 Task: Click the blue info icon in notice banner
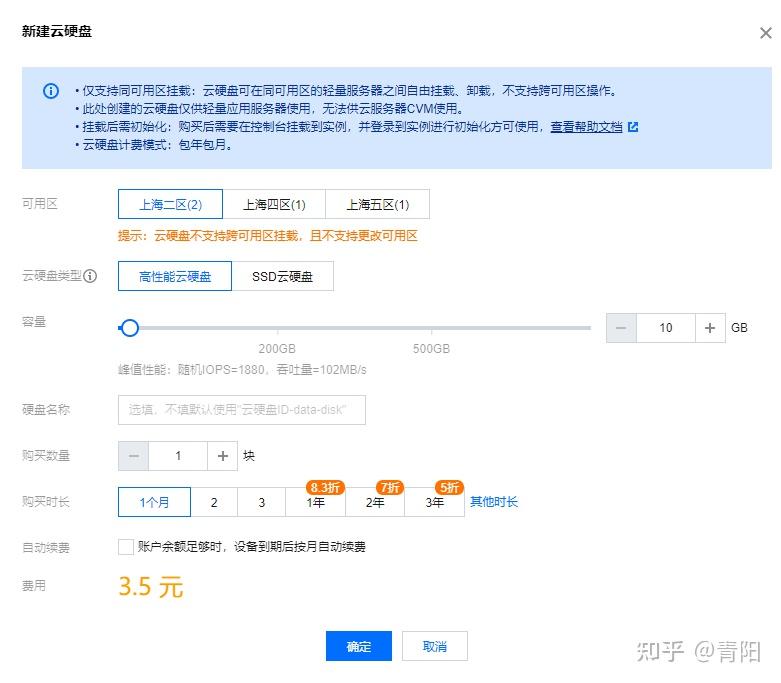pos(51,91)
